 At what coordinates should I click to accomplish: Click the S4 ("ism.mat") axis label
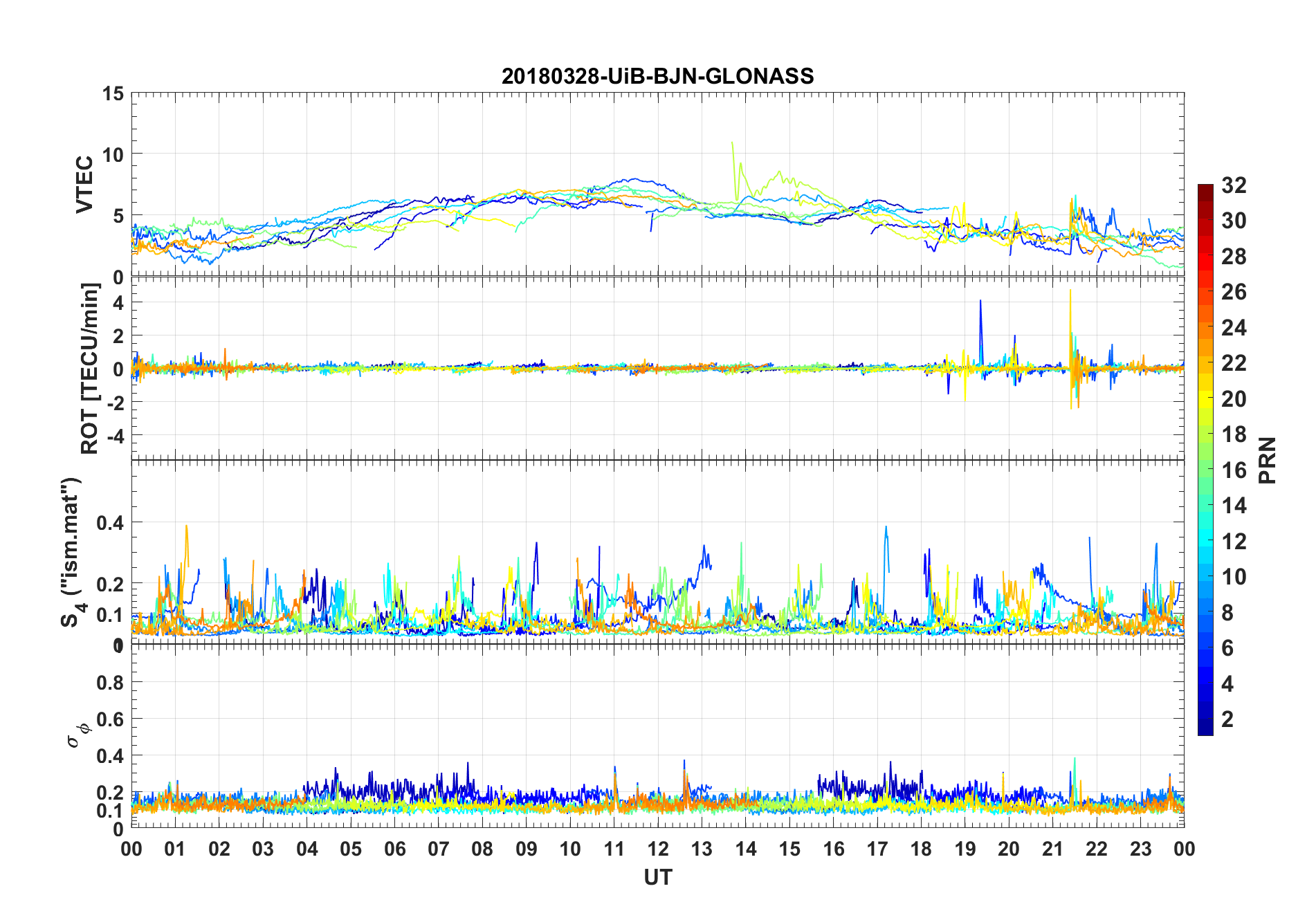(x=72, y=553)
